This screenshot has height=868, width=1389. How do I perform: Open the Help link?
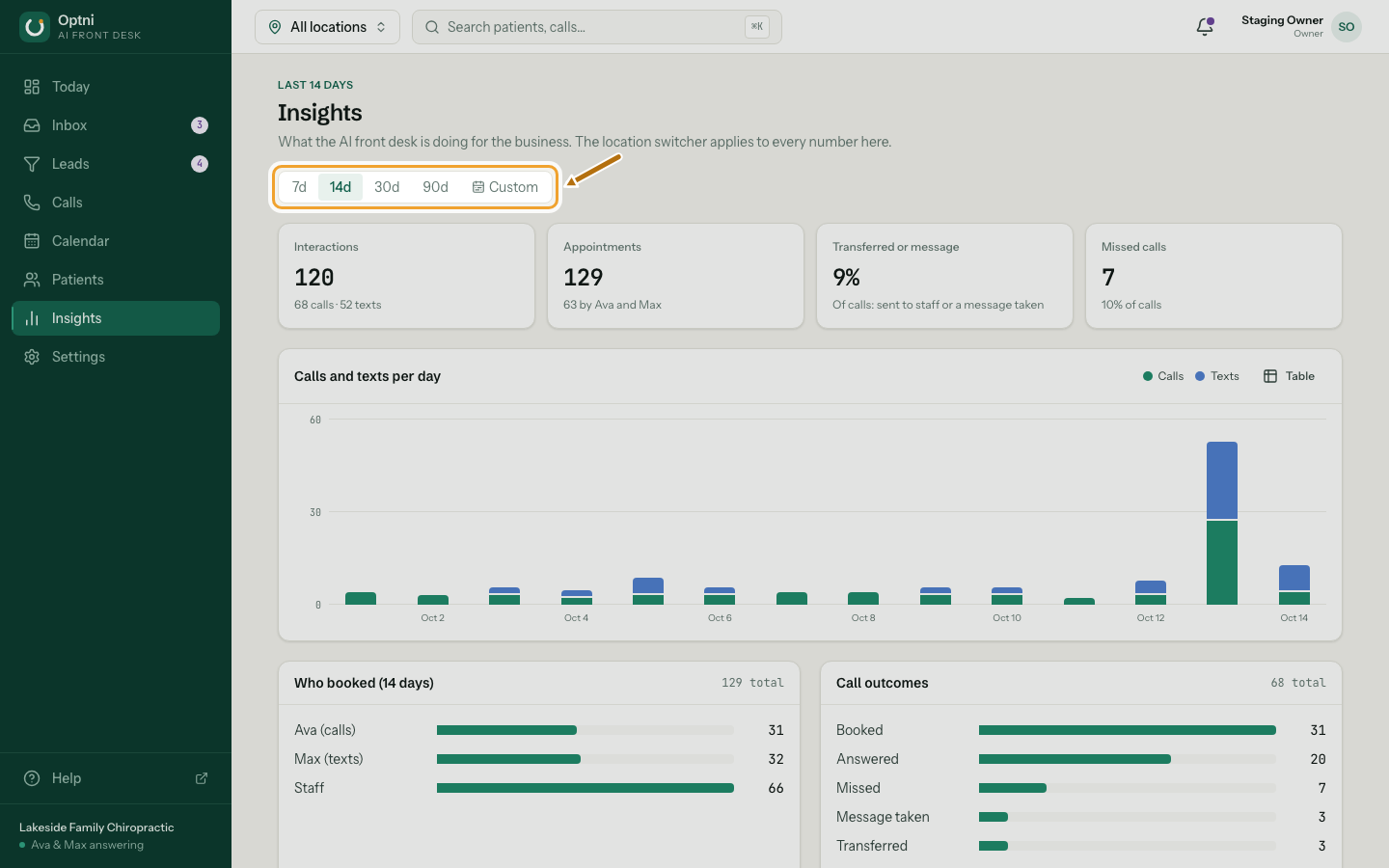point(116,778)
